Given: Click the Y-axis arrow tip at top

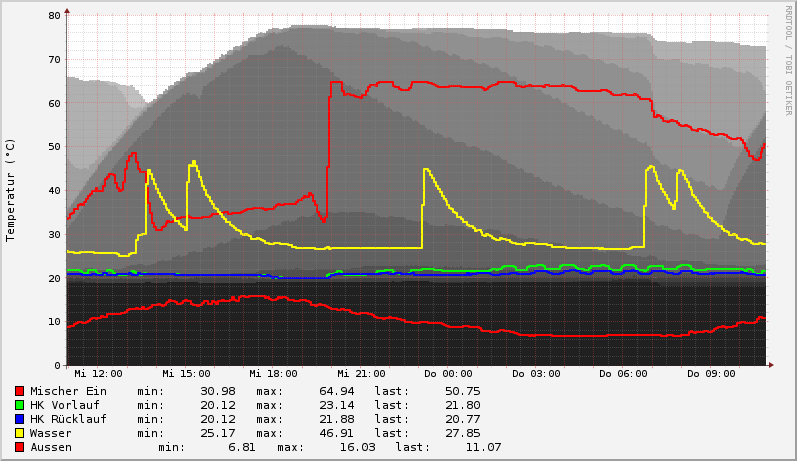Looking at the screenshot, I should pyautogui.click(x=67, y=11).
